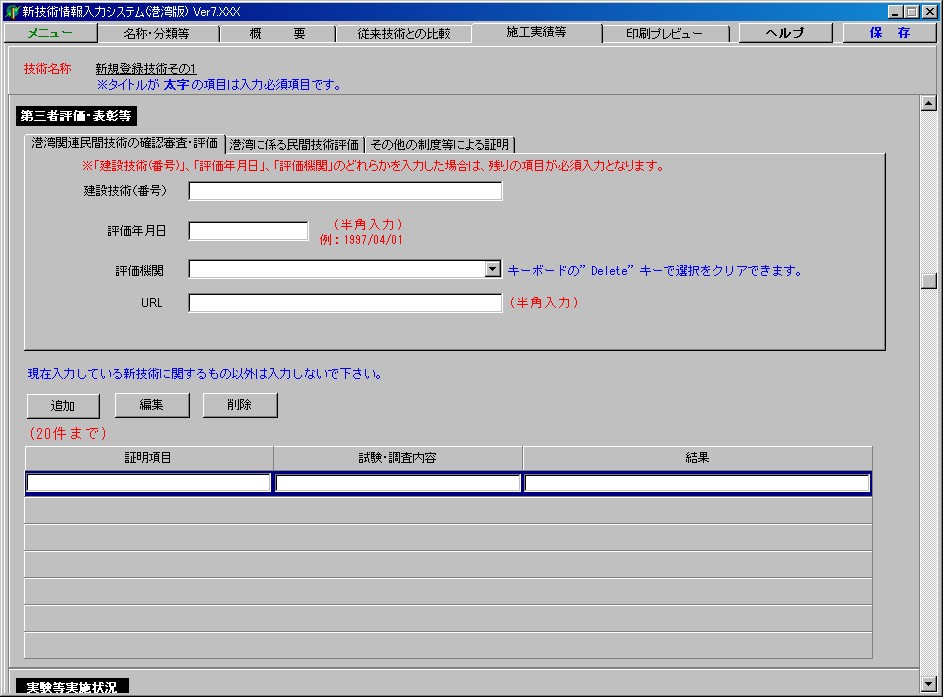Click the 建設技術(番号) input field

tap(345, 191)
